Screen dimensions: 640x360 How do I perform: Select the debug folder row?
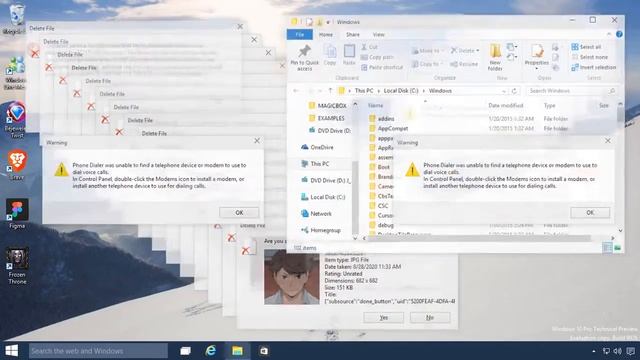click(x=381, y=225)
